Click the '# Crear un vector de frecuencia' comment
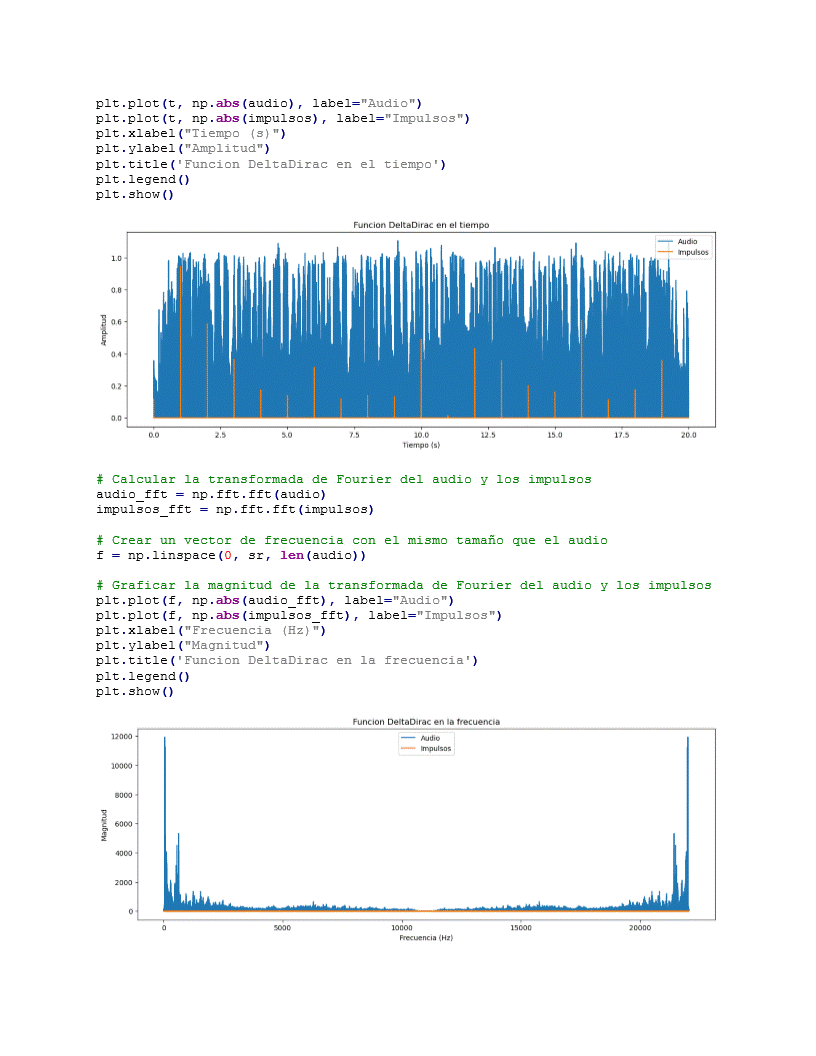The height and width of the screenshot is (1056, 816). (x=351, y=540)
